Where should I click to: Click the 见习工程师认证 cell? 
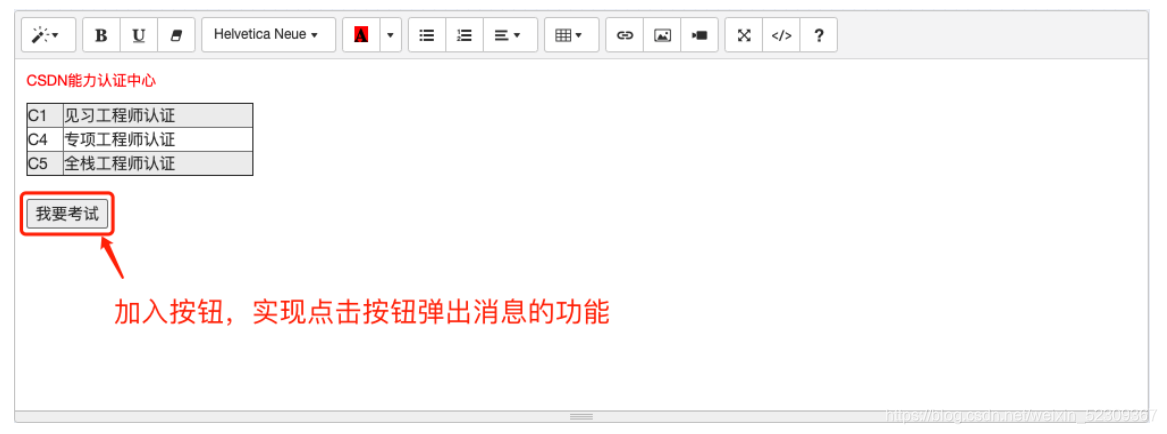(x=159, y=115)
